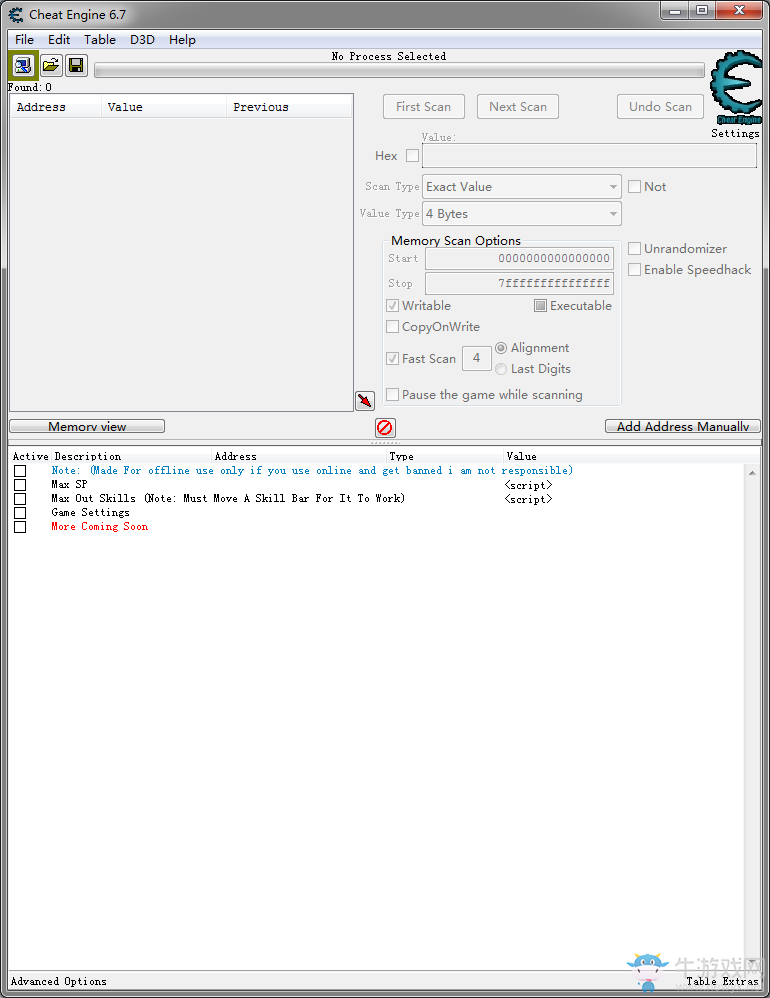Open Memory view

(x=87, y=426)
